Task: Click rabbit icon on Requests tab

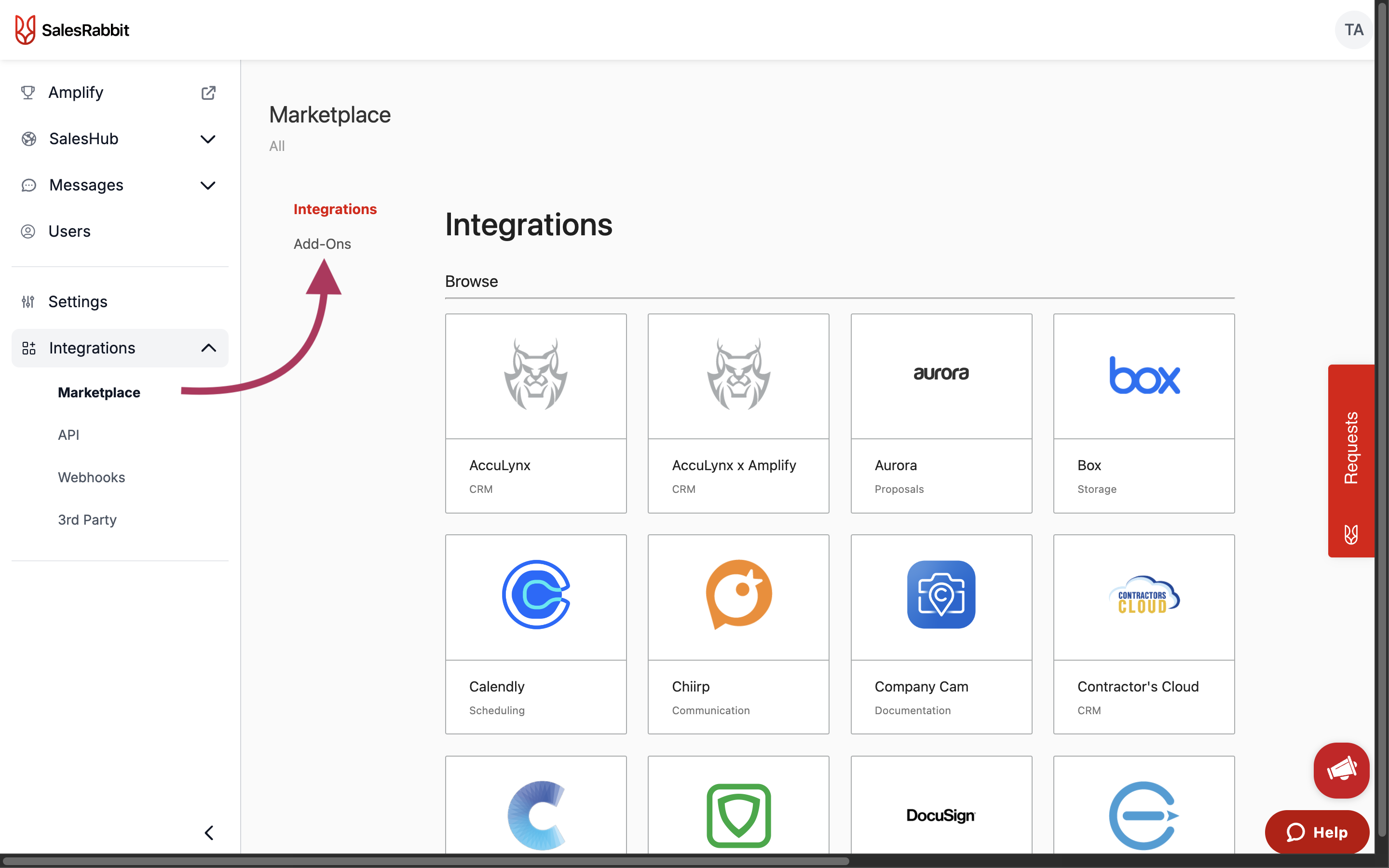Action: pyautogui.click(x=1351, y=534)
